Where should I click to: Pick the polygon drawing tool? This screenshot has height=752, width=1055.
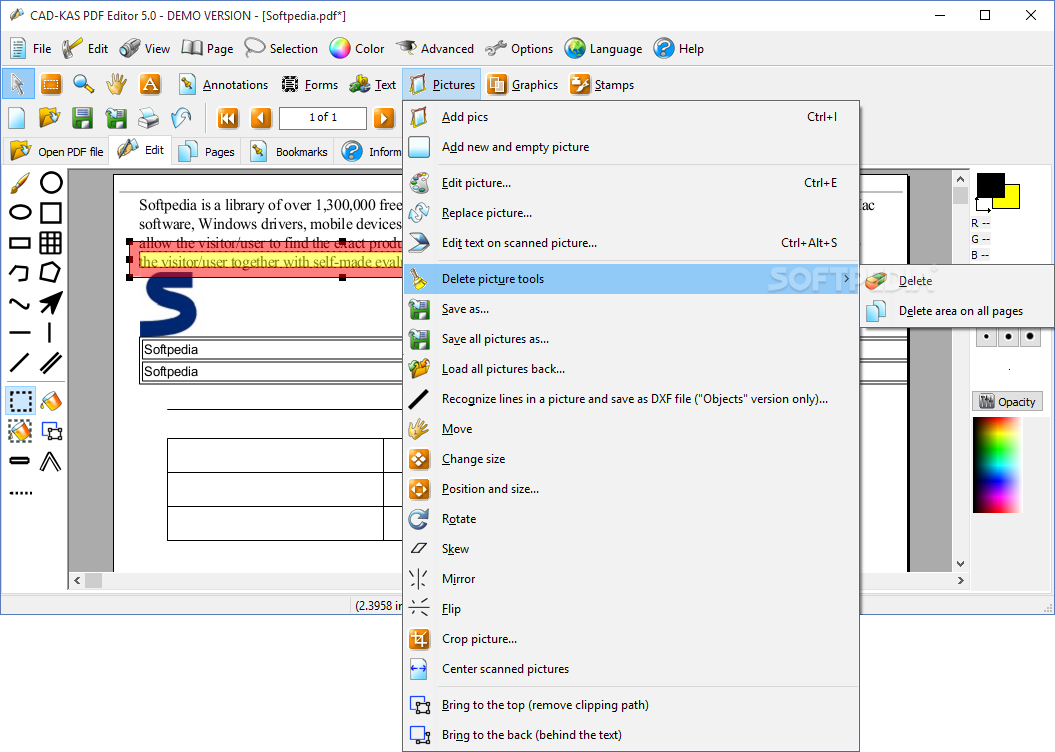(51, 272)
